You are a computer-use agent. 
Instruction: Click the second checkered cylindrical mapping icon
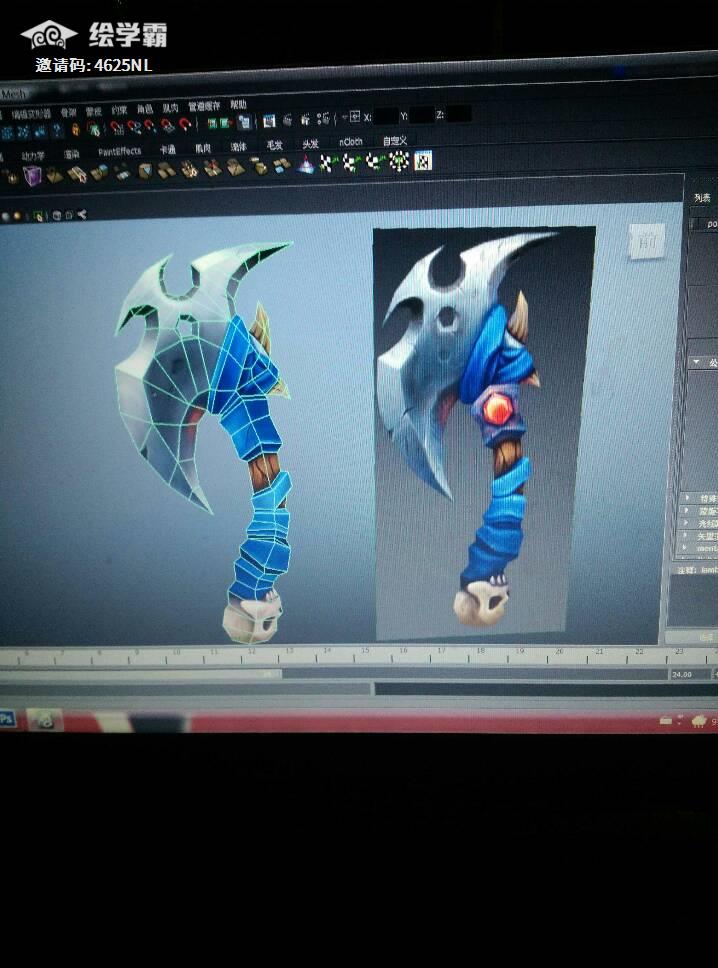351,163
